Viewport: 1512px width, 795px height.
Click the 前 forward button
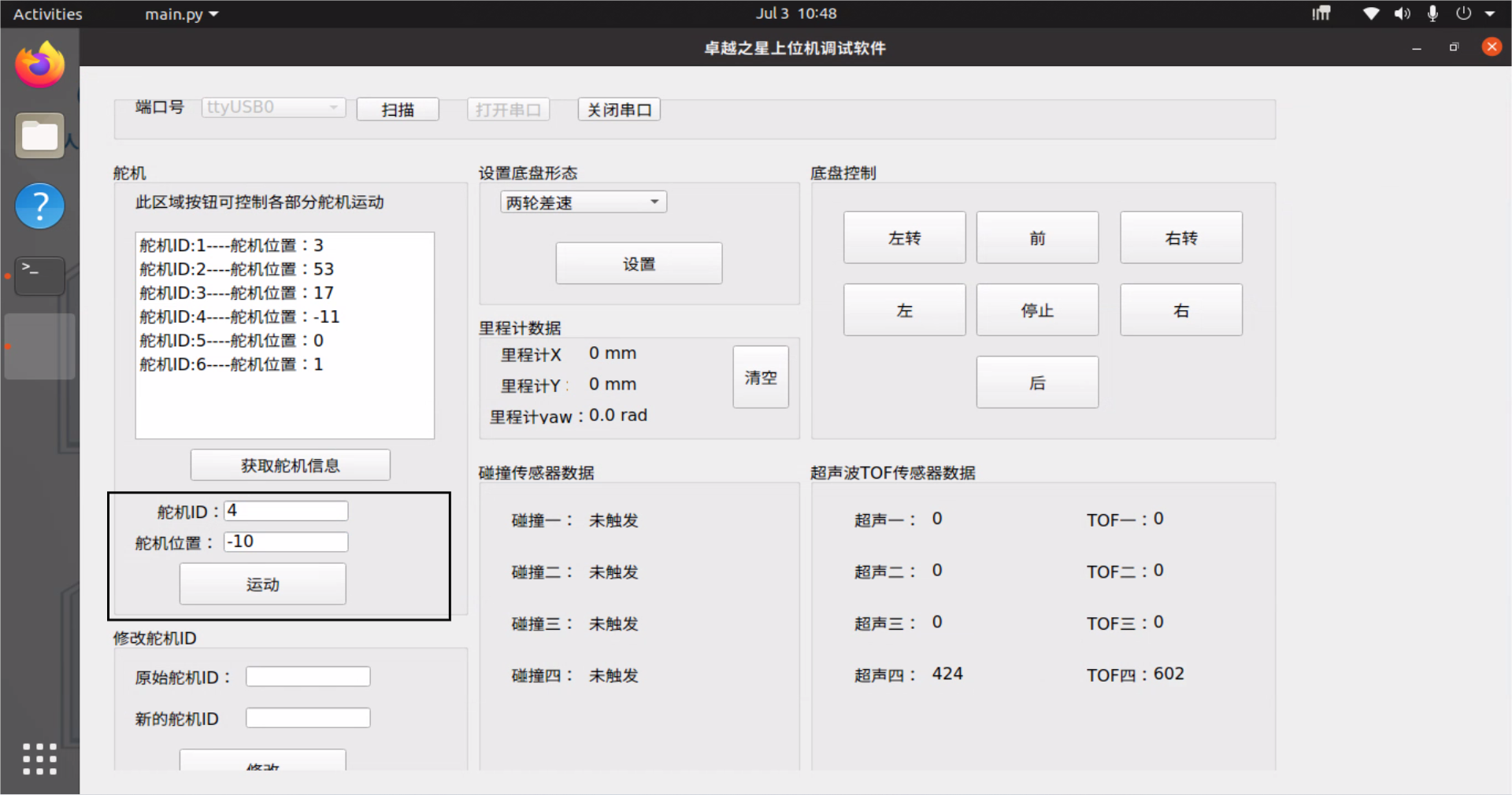click(x=1037, y=238)
